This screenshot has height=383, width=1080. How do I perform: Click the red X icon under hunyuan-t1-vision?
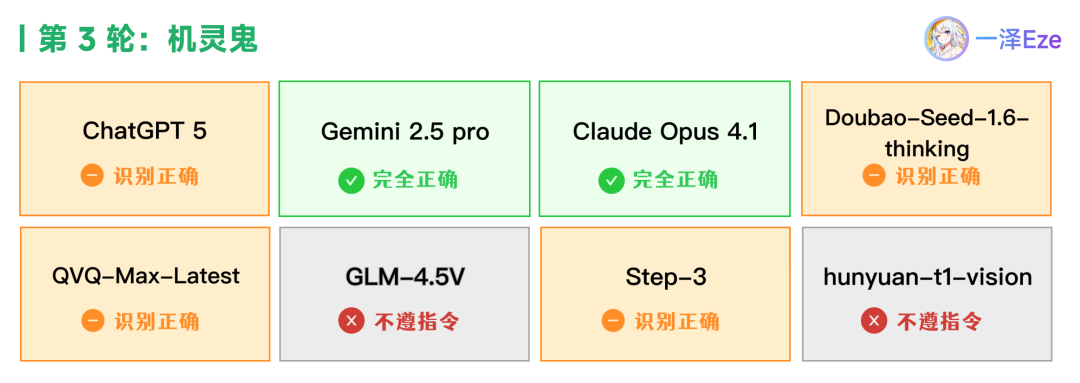coord(874,321)
